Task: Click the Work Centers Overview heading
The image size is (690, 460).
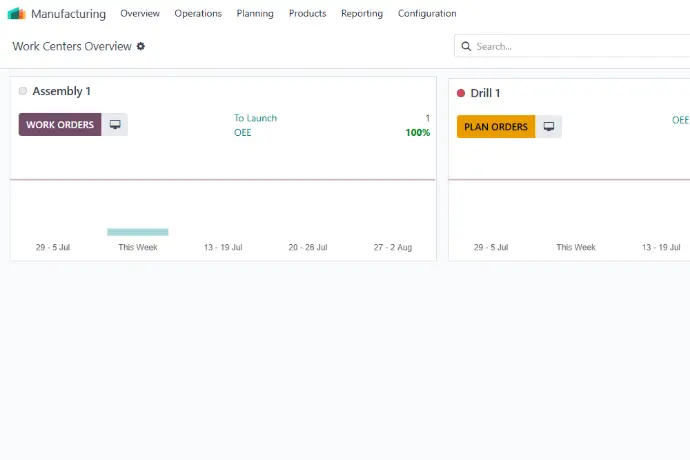Action: [72, 46]
